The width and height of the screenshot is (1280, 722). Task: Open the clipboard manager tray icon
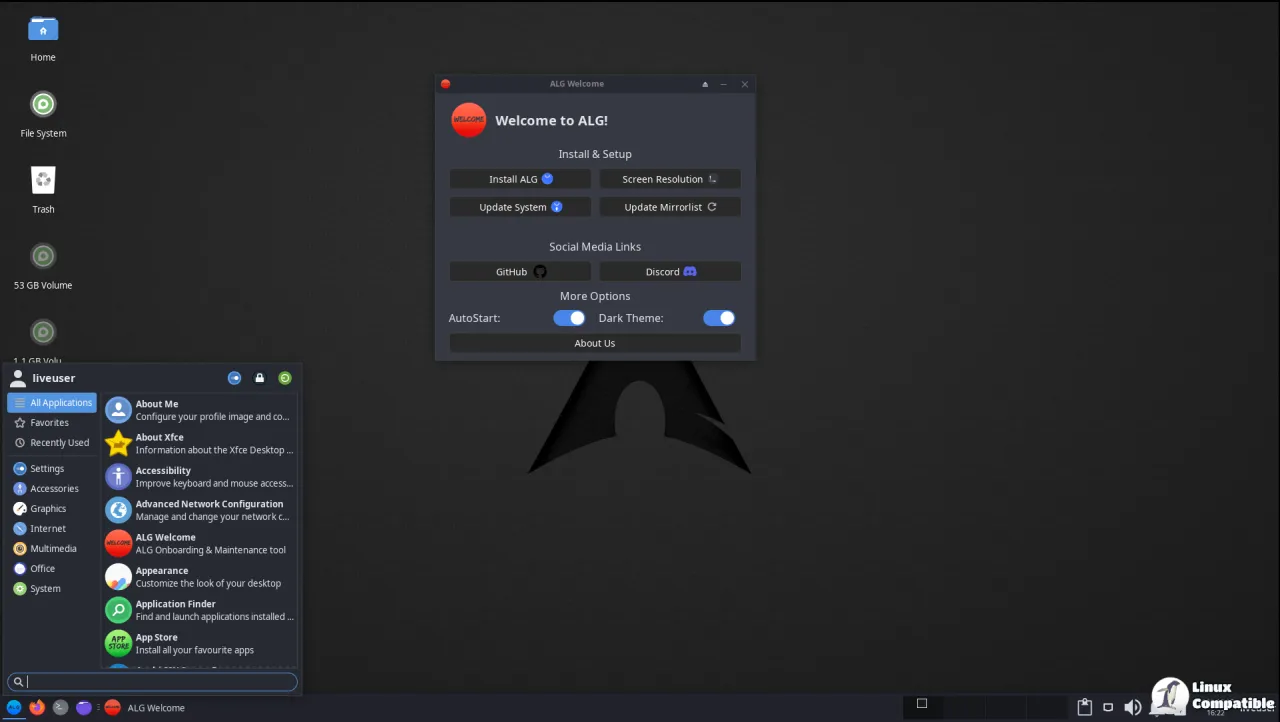[1084, 707]
